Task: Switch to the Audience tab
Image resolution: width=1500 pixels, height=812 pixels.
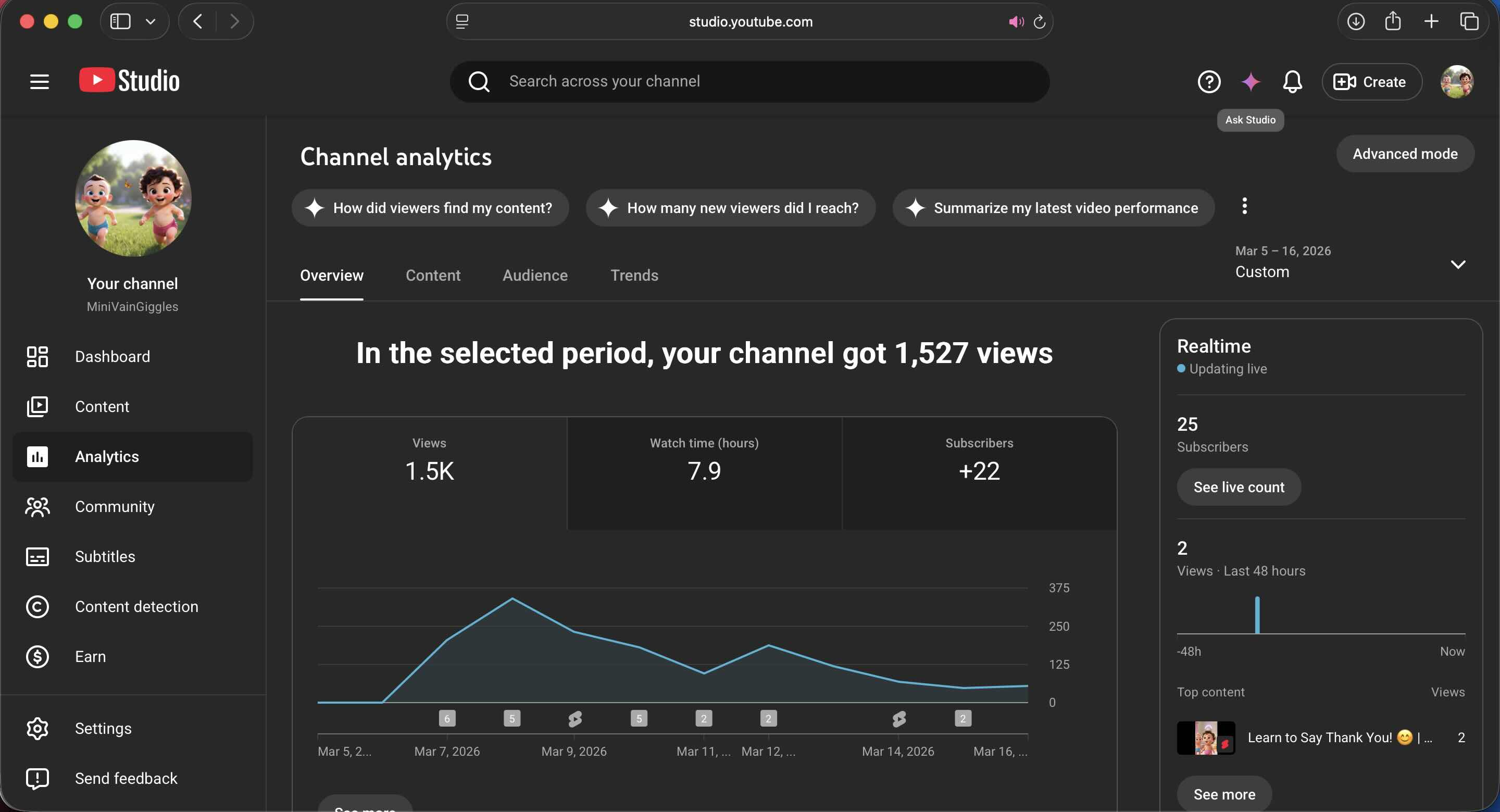Action: 534,275
